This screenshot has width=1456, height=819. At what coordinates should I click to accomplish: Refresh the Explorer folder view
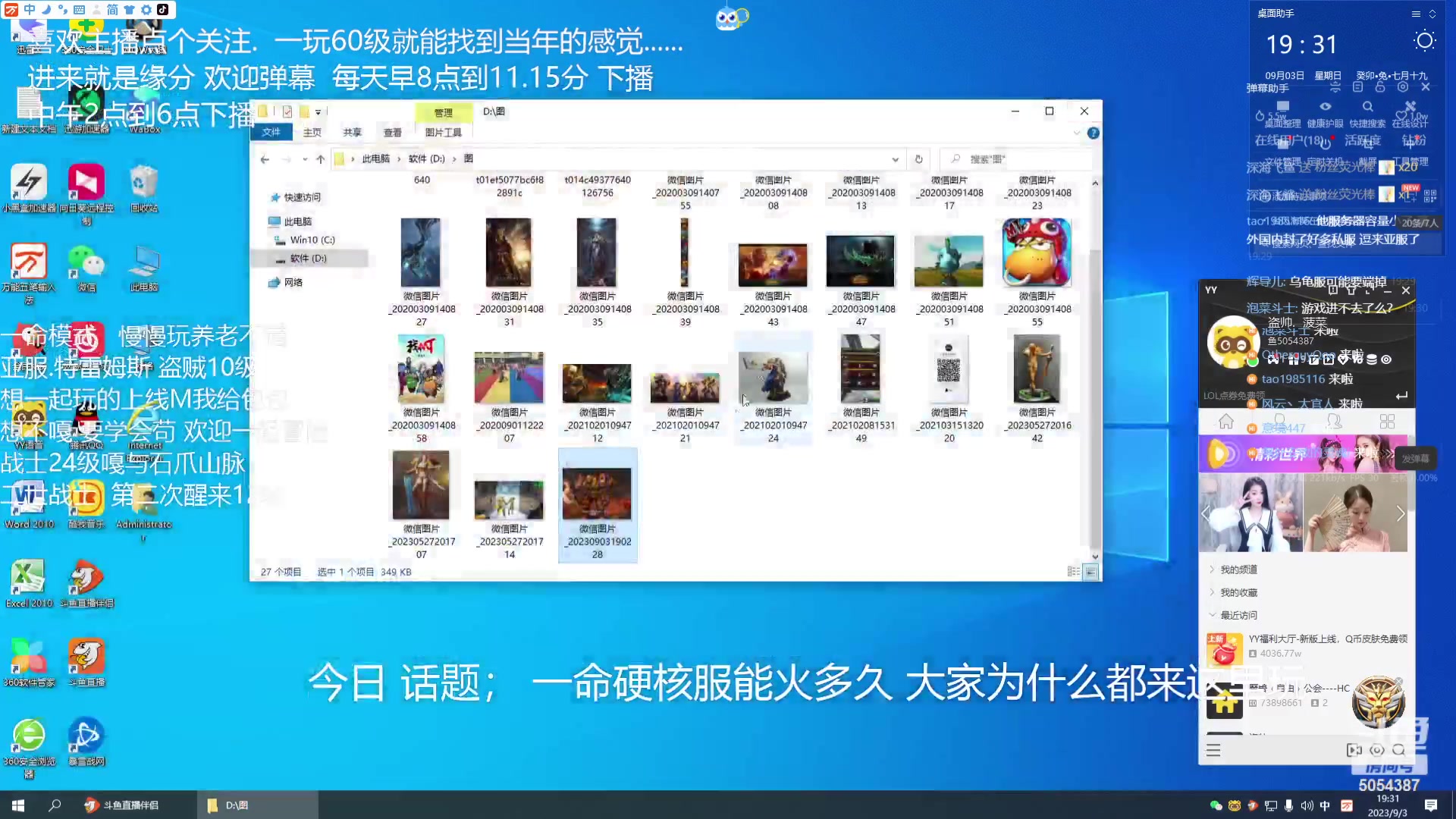918,159
